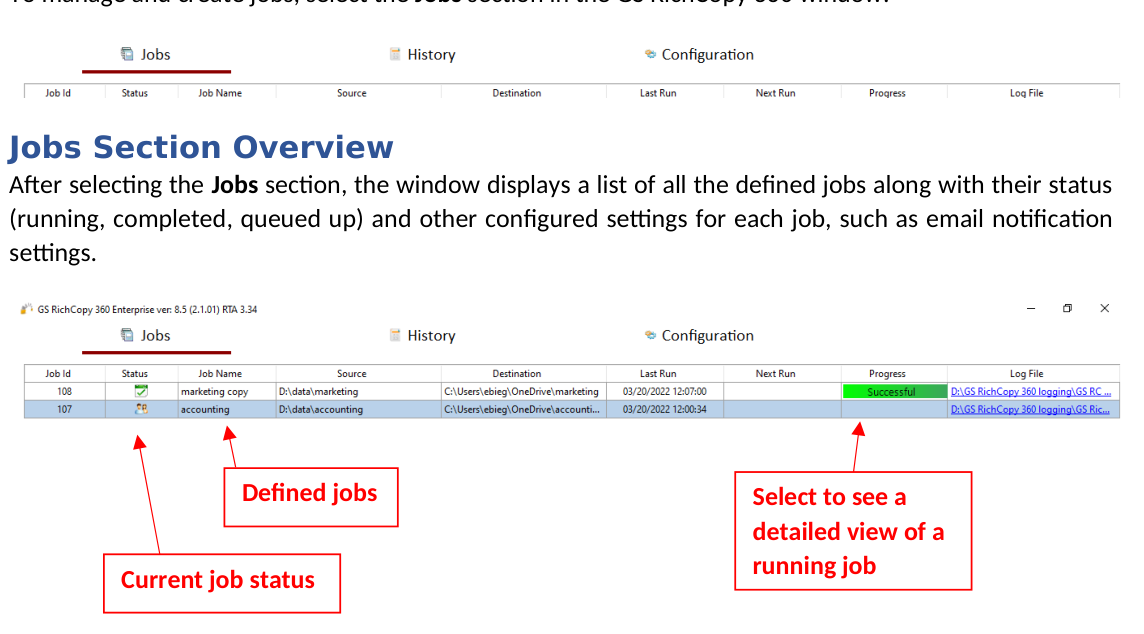Image resolution: width=1144 pixels, height=634 pixels.
Task: Click the Jobs tab icon in the GS RichCopy 360 Enterprise window
Action: click(x=127, y=335)
